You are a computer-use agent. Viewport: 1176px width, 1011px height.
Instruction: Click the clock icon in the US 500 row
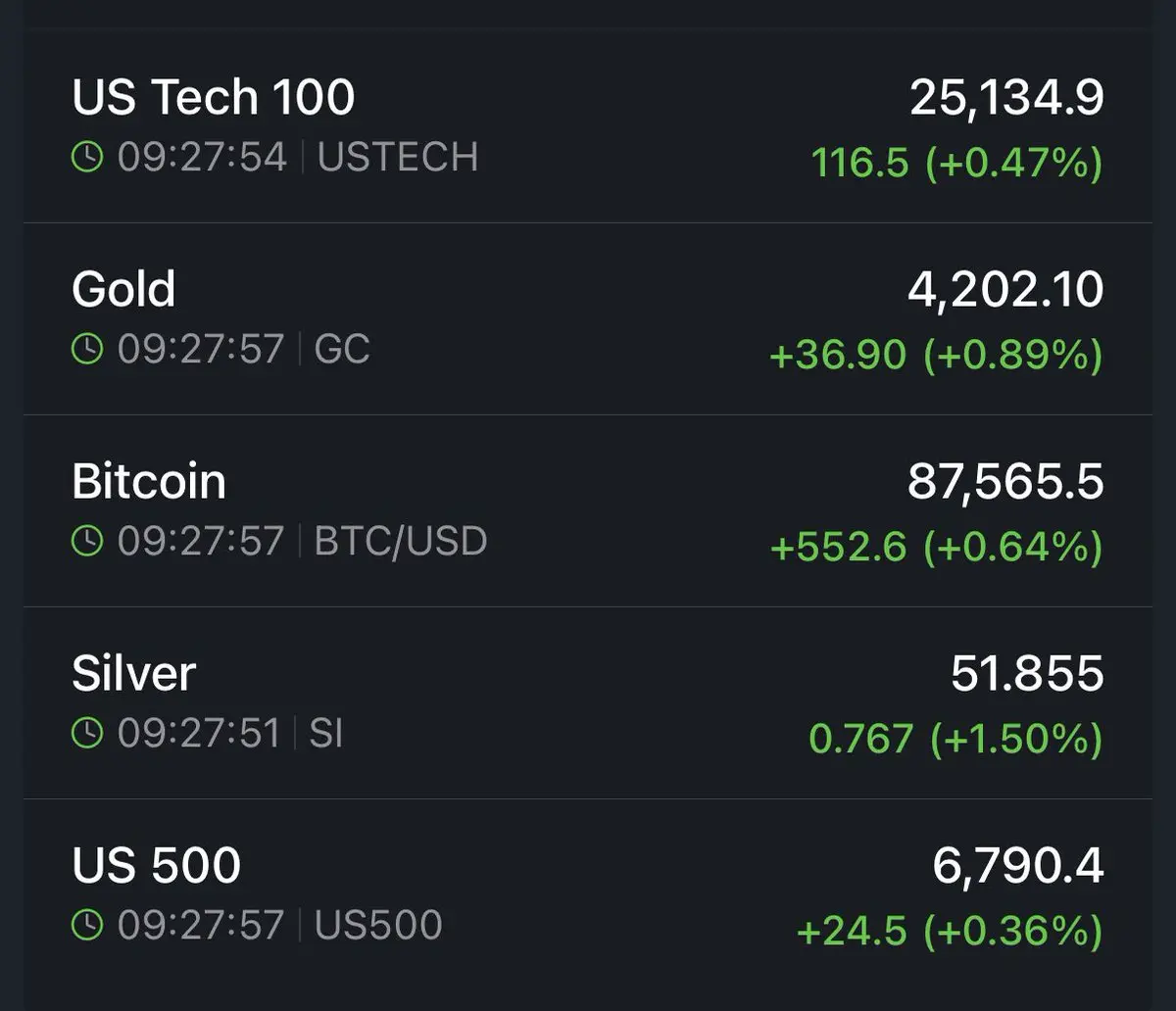(88, 925)
